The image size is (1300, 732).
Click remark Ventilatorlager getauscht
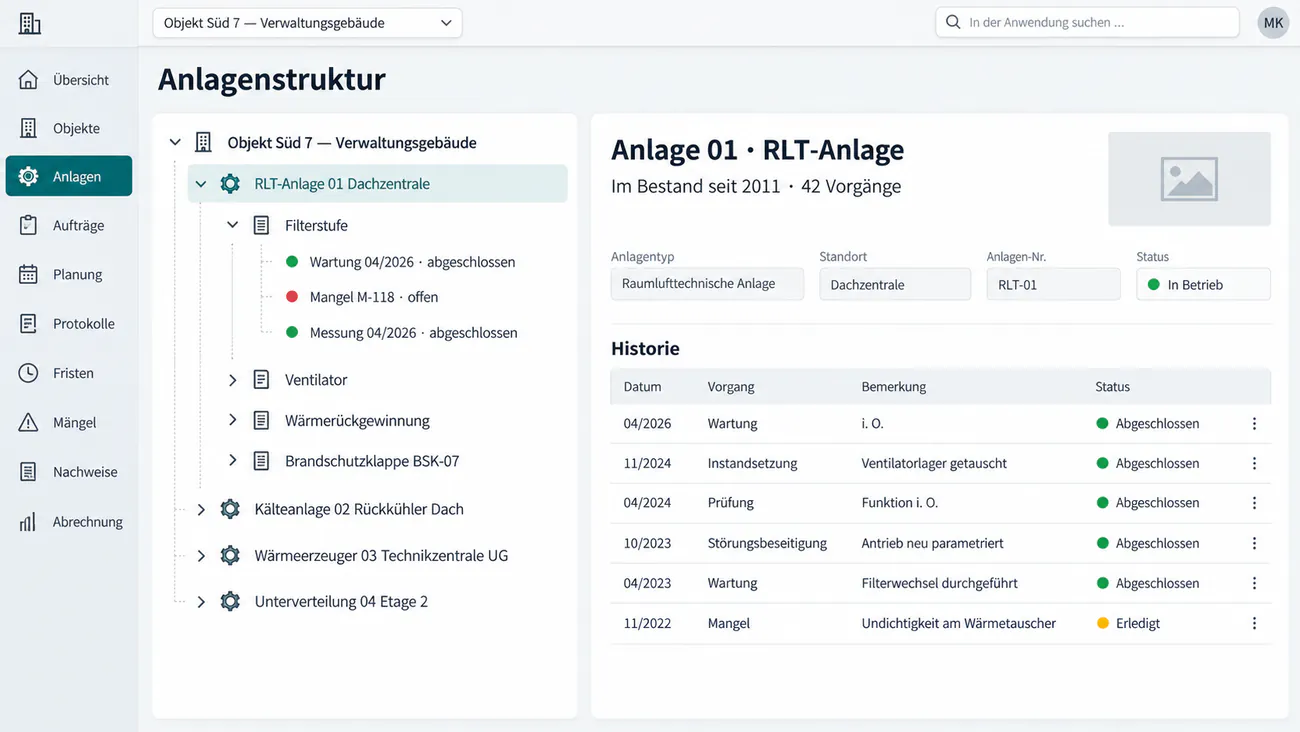pyautogui.click(x=934, y=463)
